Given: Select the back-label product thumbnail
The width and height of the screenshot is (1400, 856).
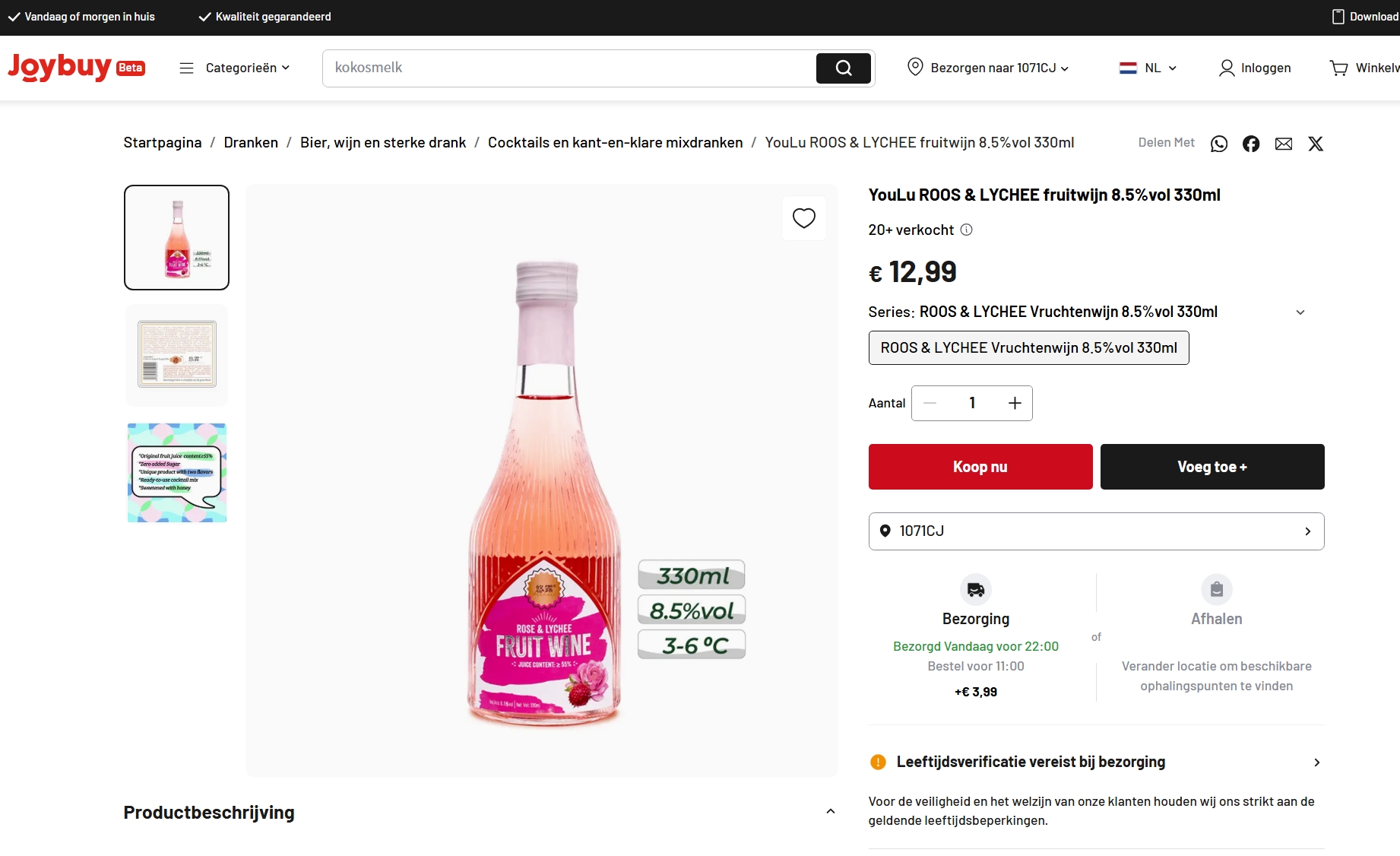Looking at the screenshot, I should pos(177,354).
